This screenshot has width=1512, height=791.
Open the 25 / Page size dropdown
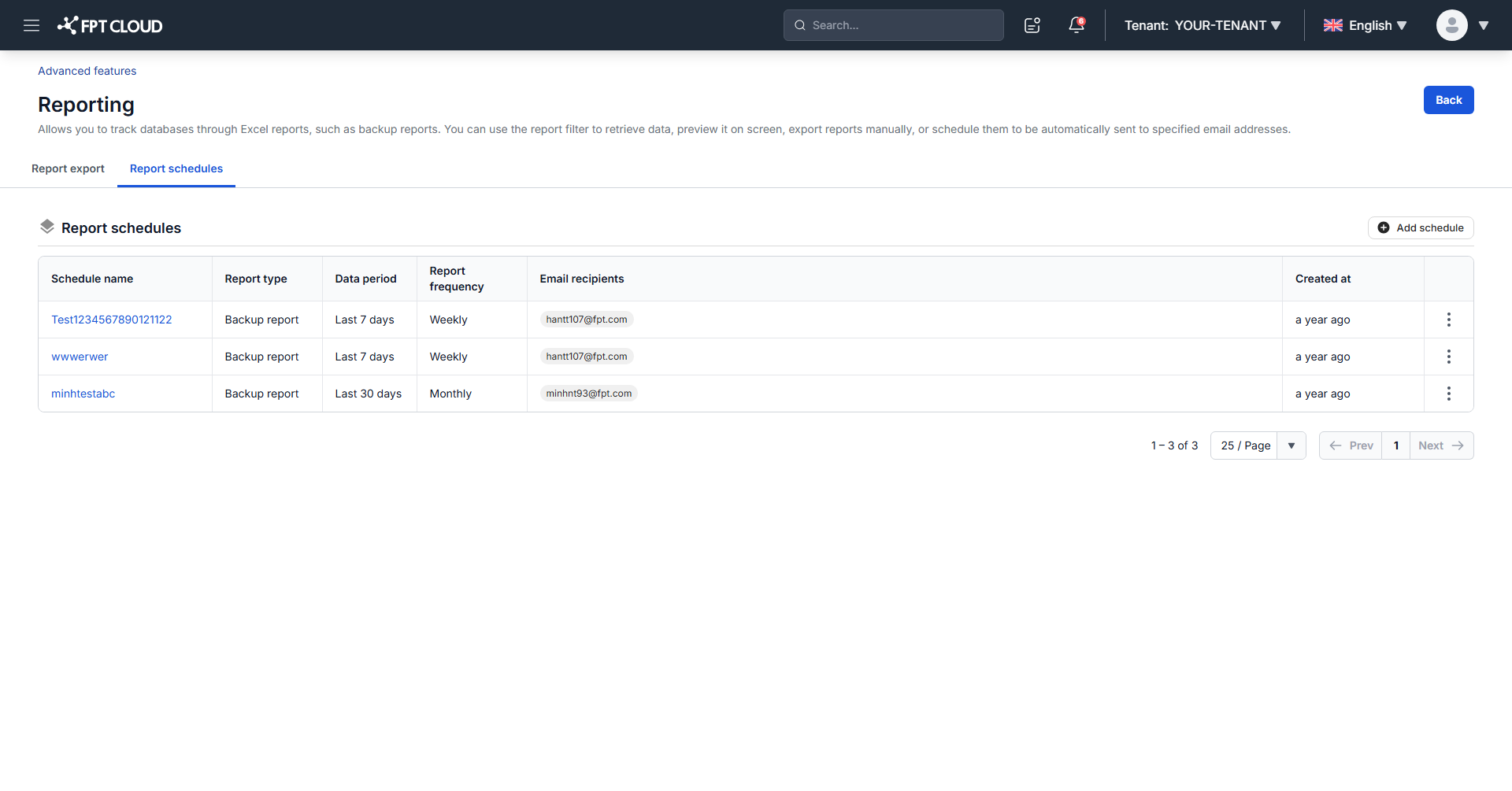tap(1258, 445)
